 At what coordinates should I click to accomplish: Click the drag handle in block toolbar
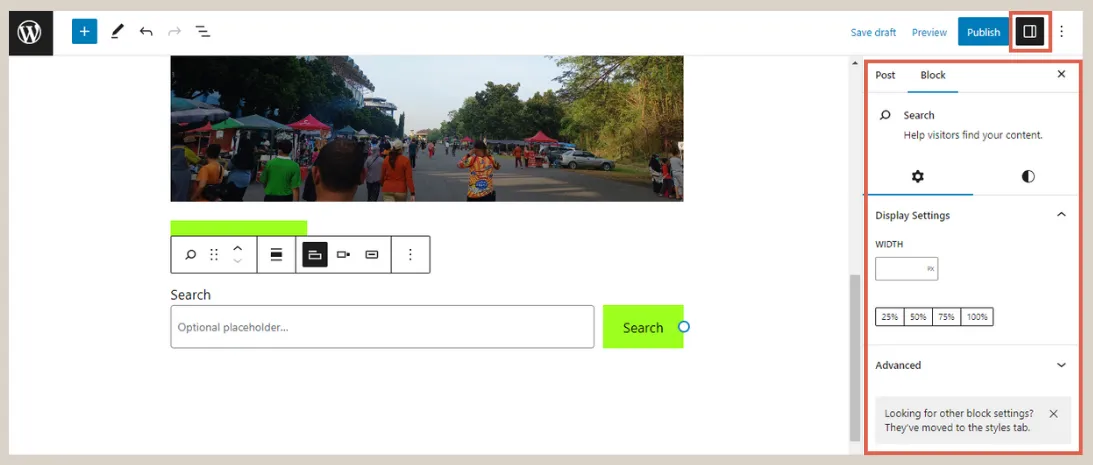click(x=214, y=255)
